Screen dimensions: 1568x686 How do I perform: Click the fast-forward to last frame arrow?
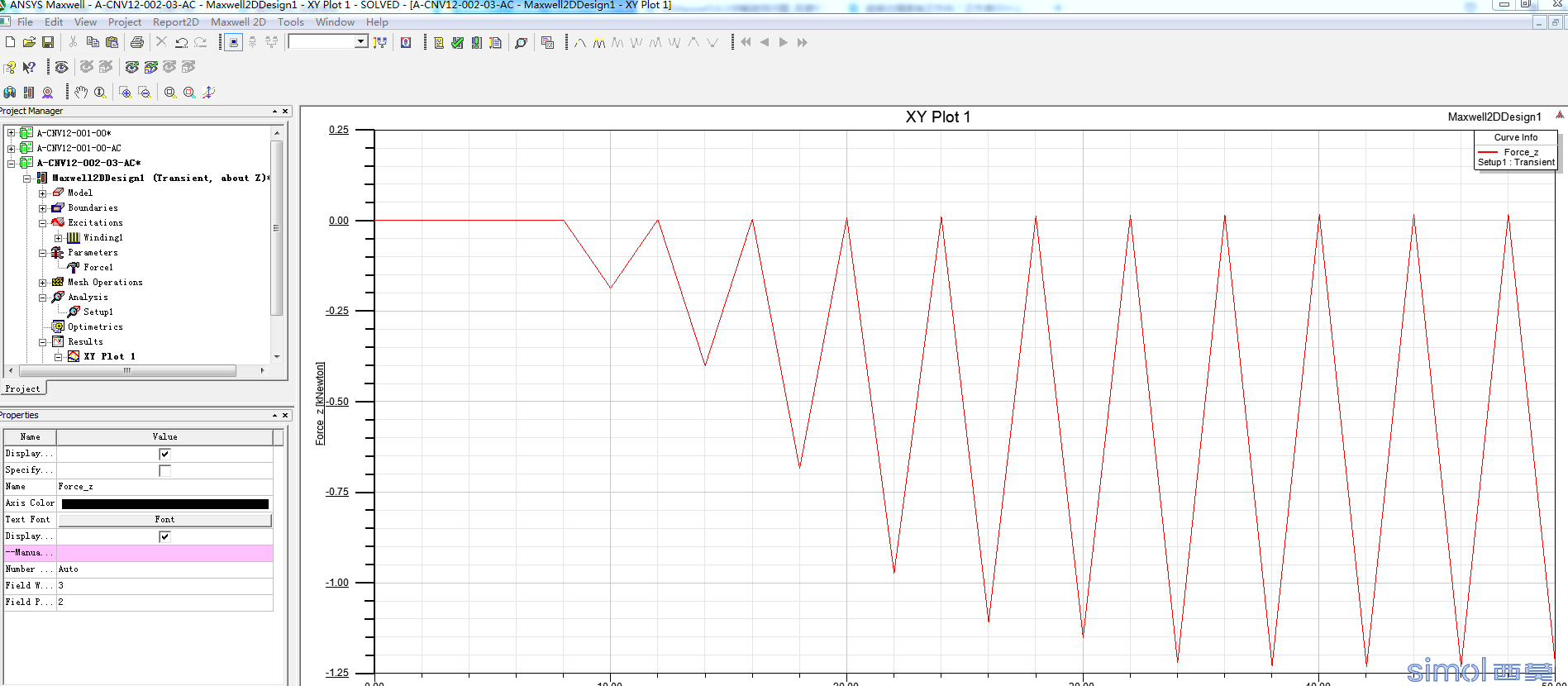coord(802,42)
